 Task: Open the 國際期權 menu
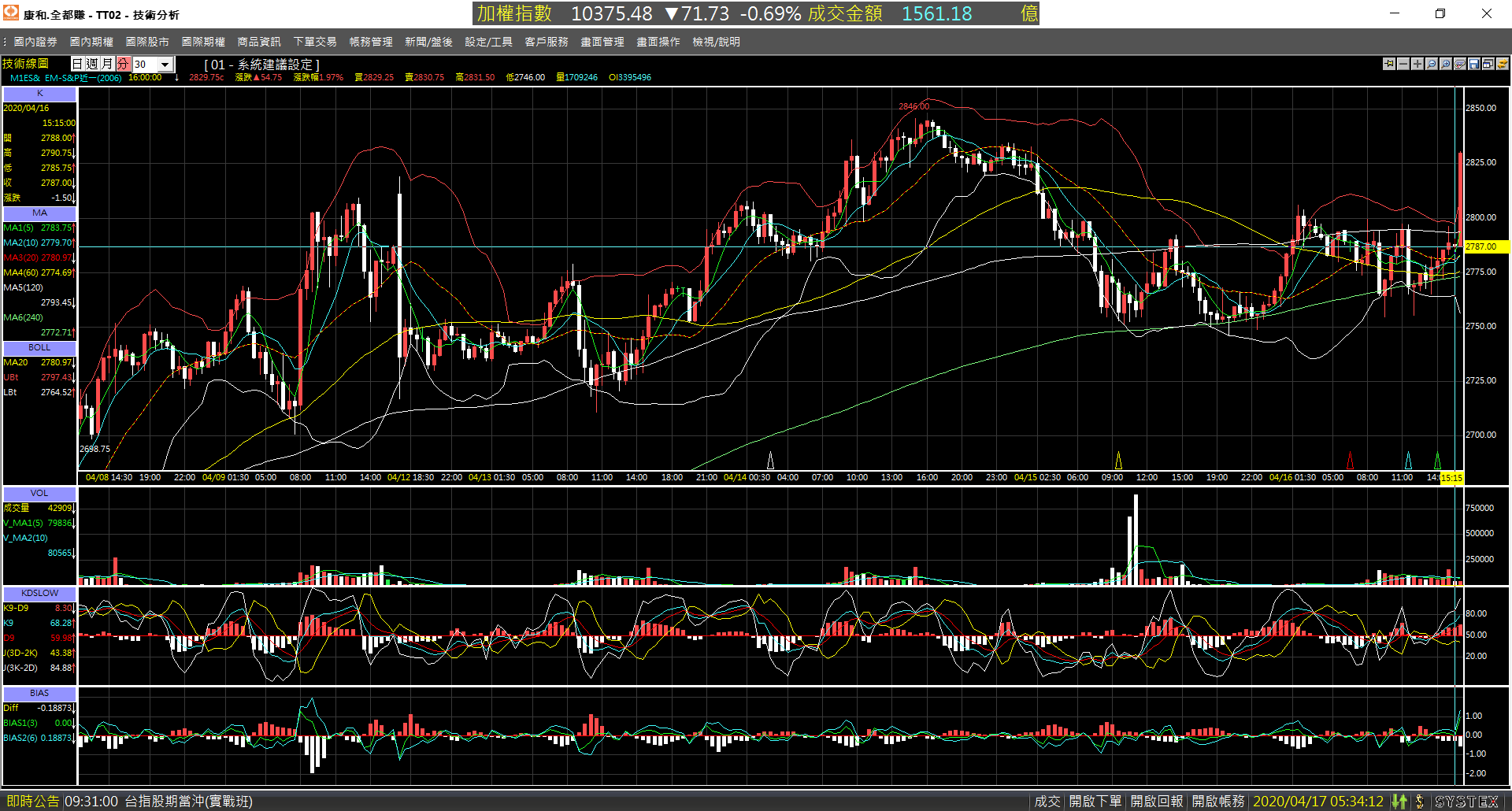[203, 42]
